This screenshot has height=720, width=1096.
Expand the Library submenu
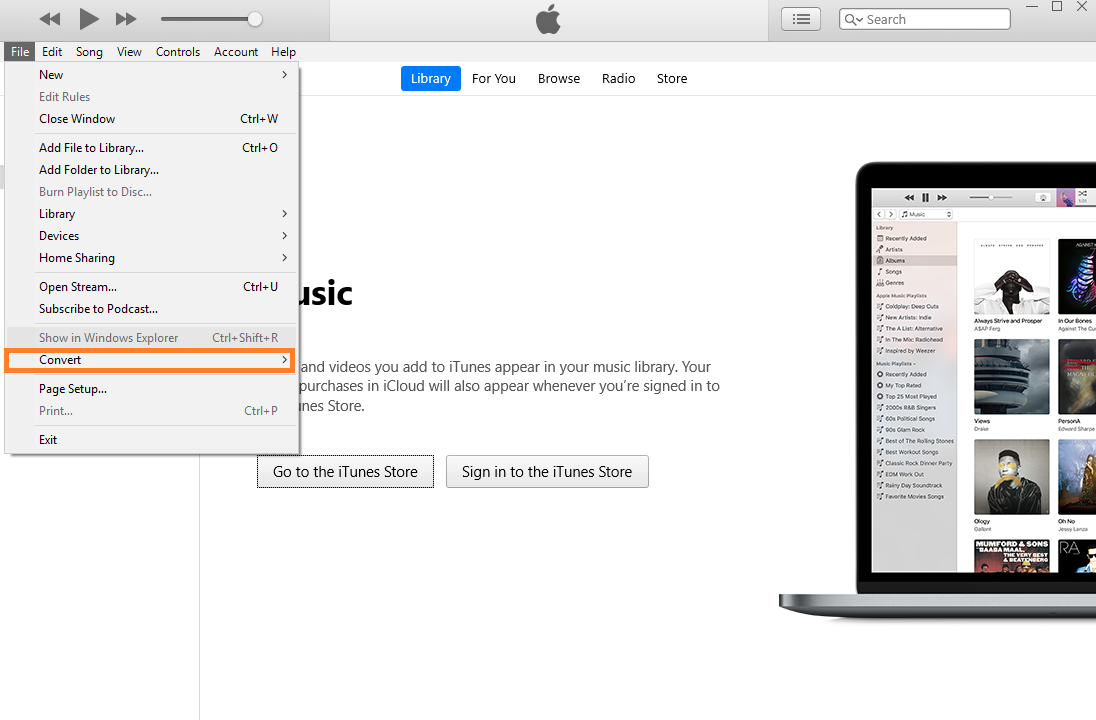[151, 214]
